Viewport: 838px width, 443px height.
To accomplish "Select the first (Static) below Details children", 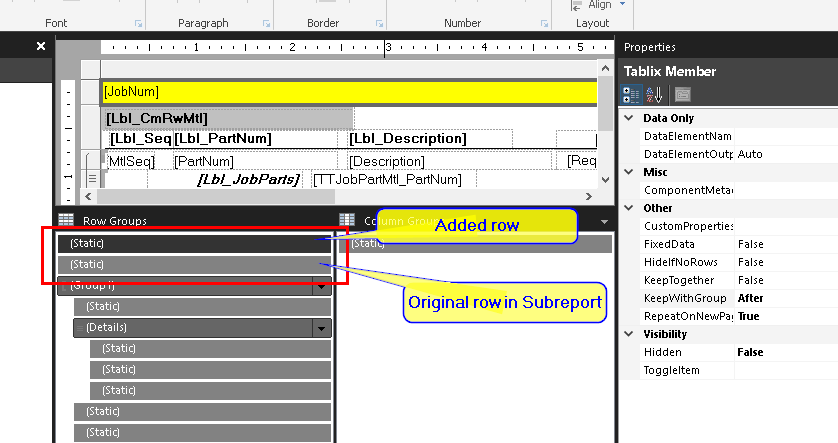I will click(202, 411).
